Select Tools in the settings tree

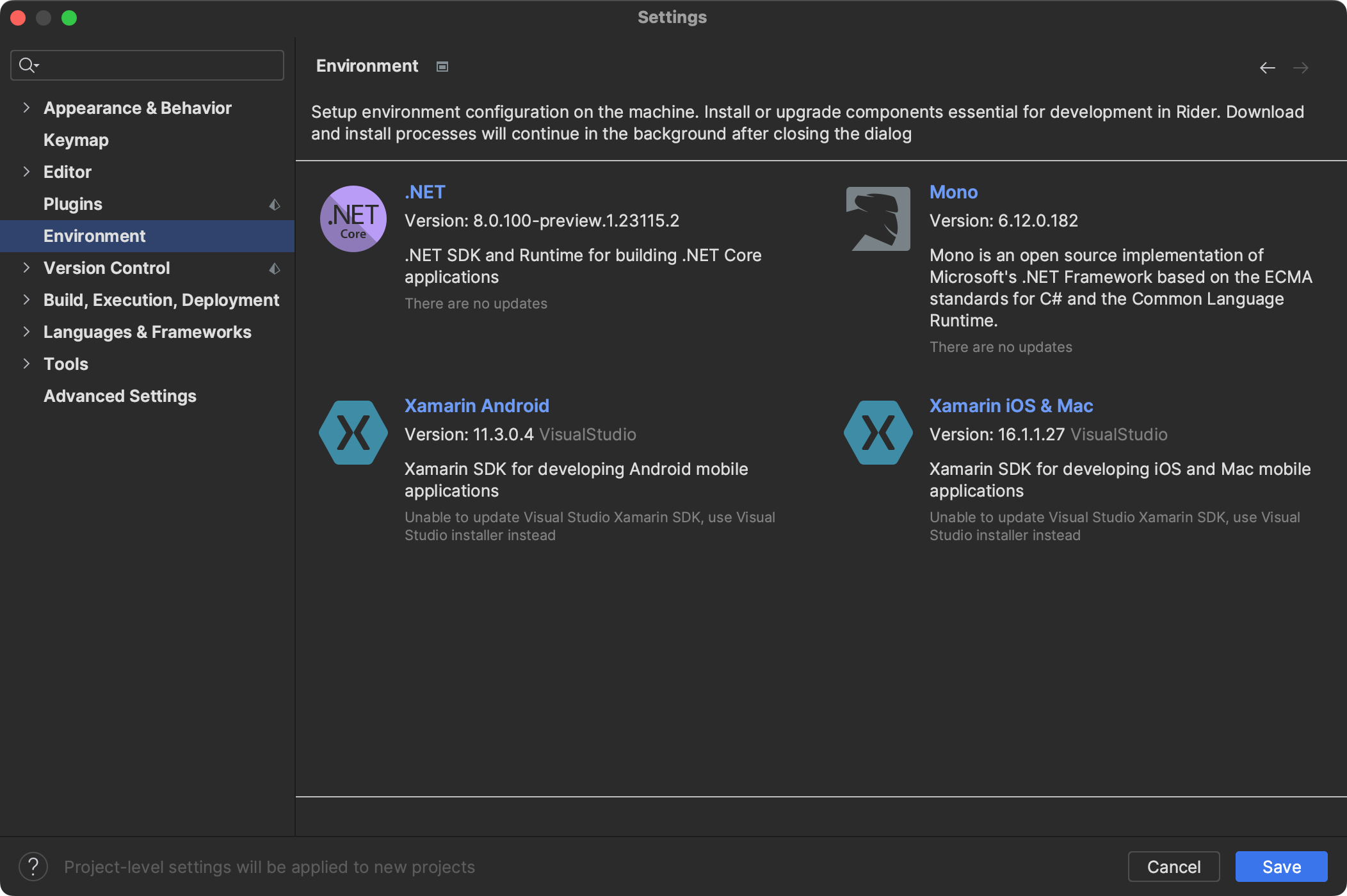(66, 364)
